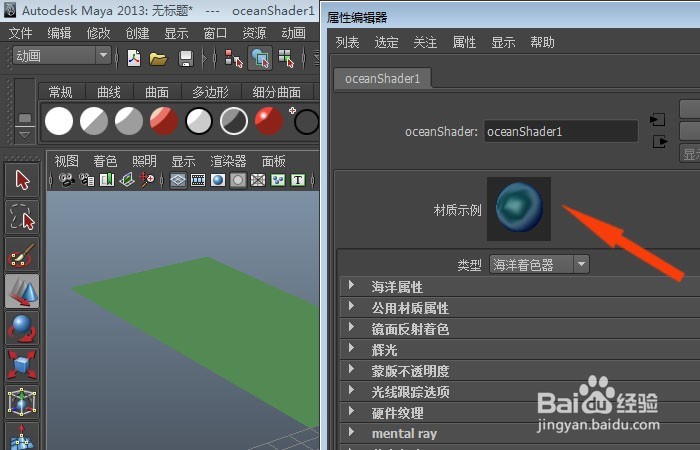The image size is (700, 450).
Task: Expand the 镜面反射着色 section
Action: click(351, 327)
